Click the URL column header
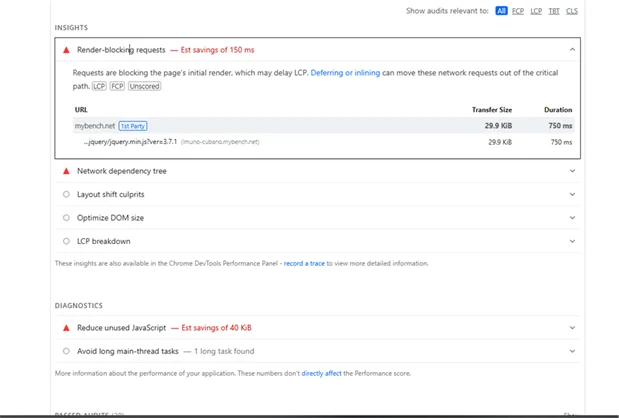This screenshot has width=619, height=418. click(81, 110)
